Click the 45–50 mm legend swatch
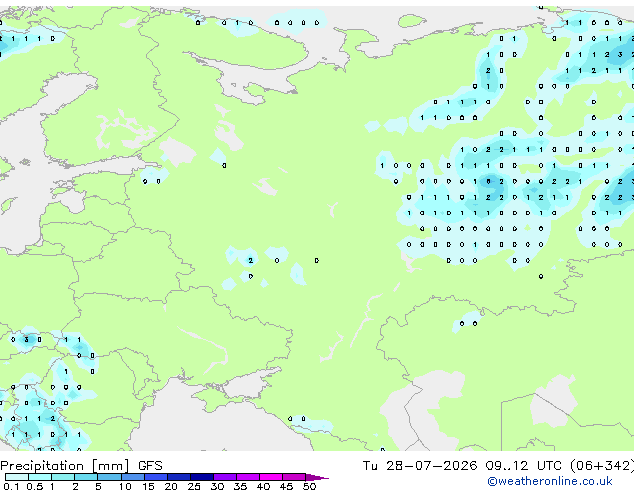 (x=294, y=477)
